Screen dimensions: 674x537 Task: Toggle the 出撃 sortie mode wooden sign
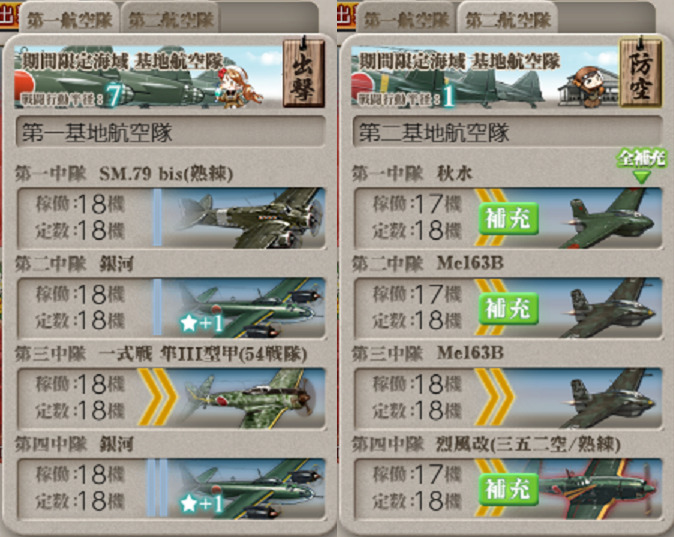click(x=303, y=72)
